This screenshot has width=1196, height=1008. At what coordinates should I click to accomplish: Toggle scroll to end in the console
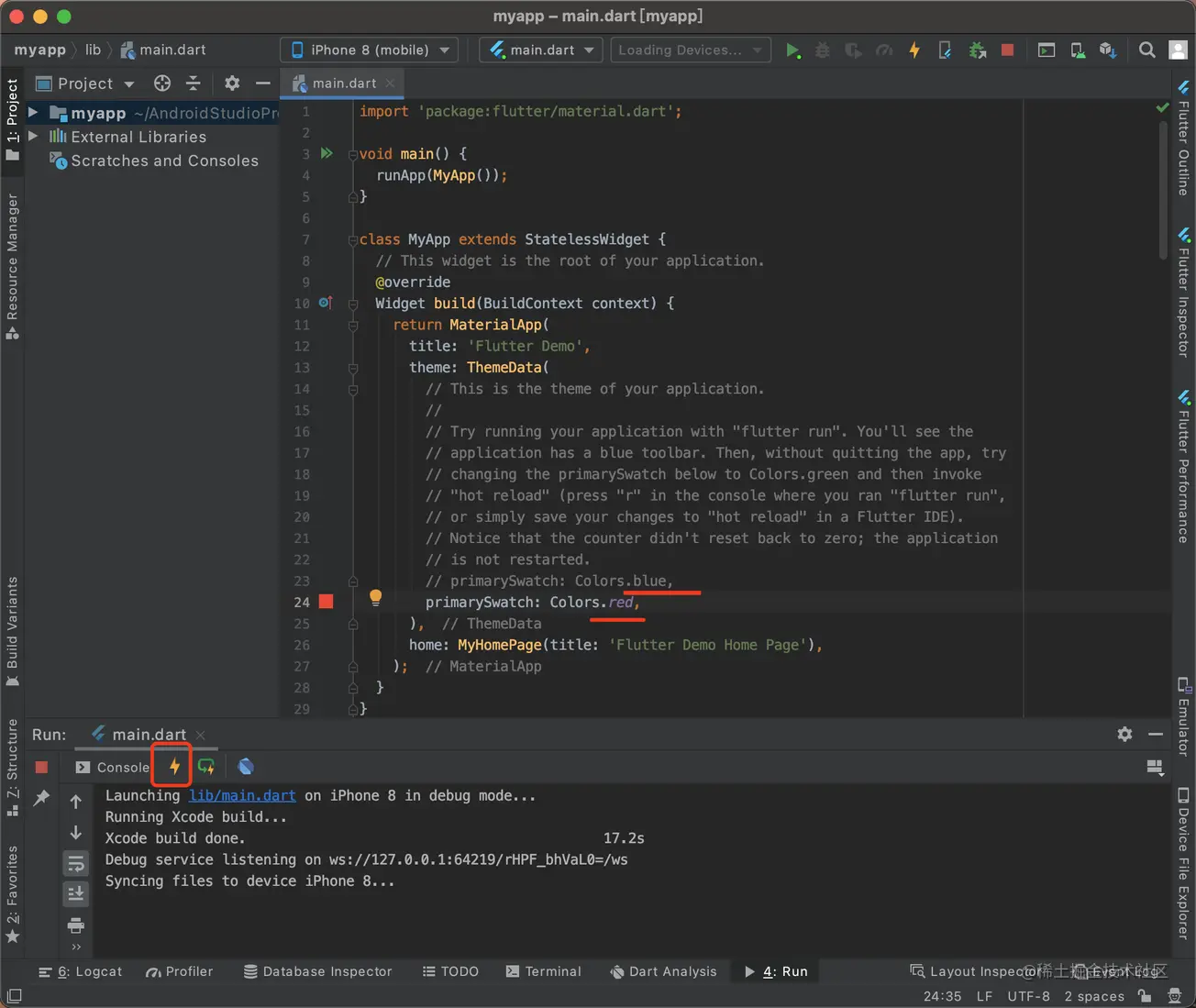[x=76, y=893]
